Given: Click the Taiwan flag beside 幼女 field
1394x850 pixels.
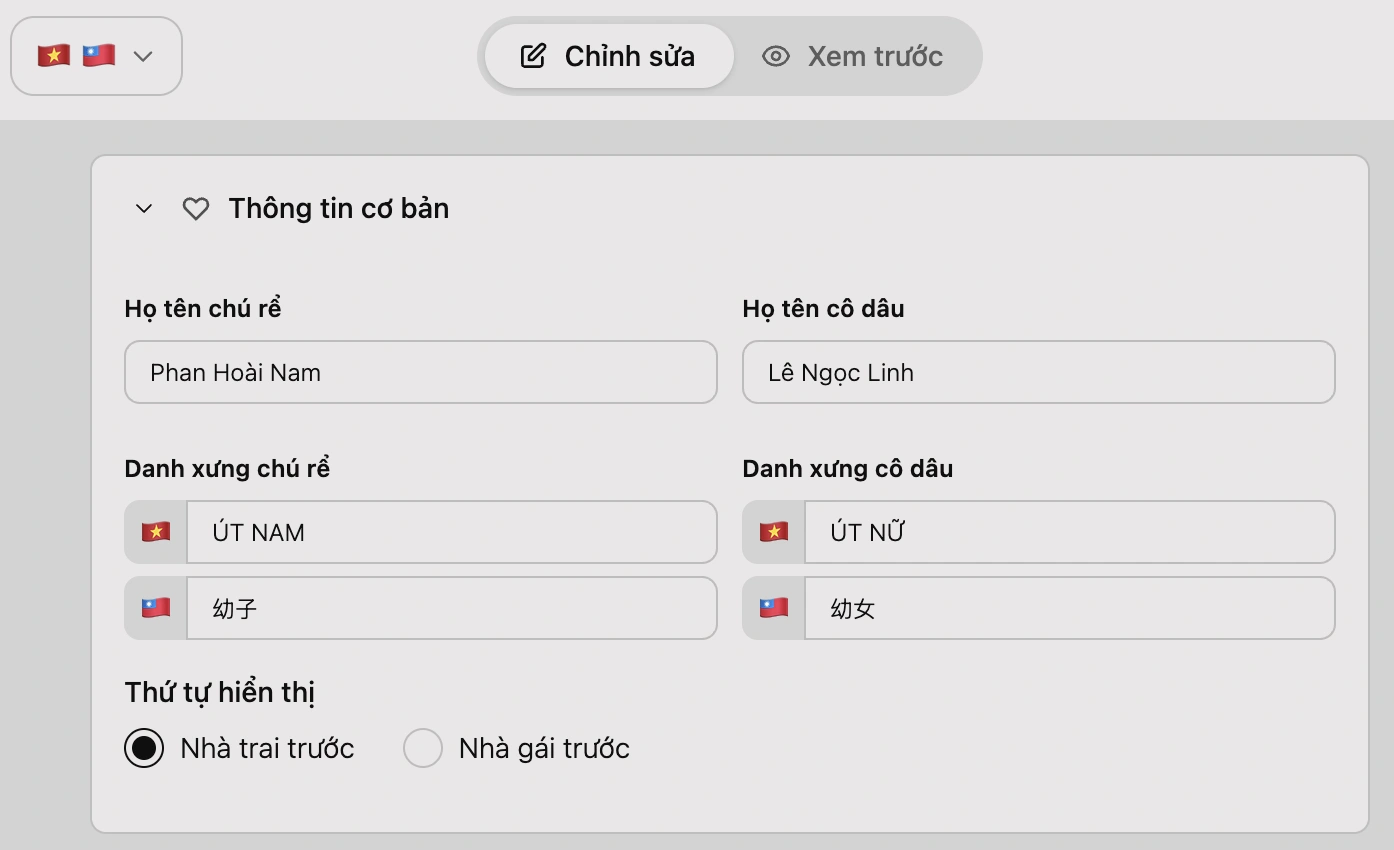Looking at the screenshot, I should 772,608.
